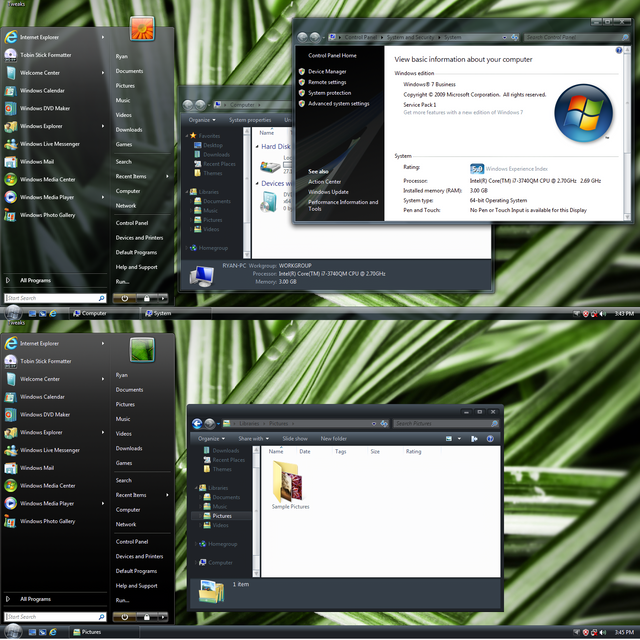Click the change view icon in Pictures
640x640 pixels.
click(x=449, y=439)
